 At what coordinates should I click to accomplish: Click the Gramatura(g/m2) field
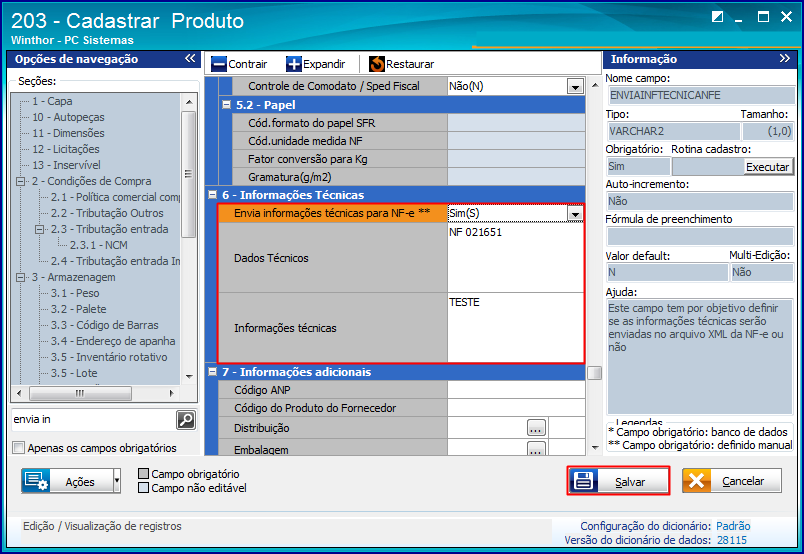point(516,176)
